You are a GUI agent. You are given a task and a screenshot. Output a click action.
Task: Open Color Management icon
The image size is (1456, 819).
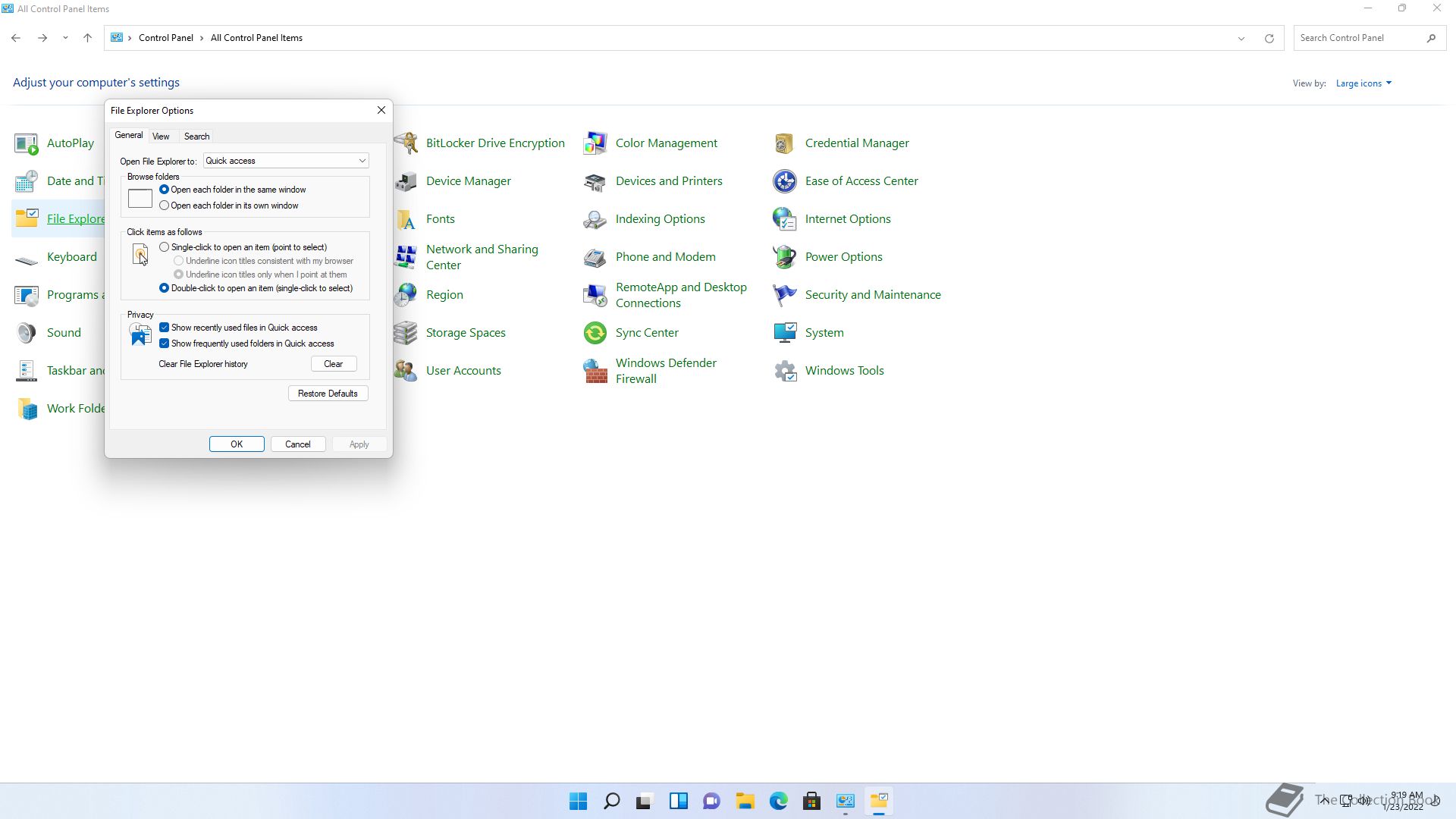click(595, 143)
